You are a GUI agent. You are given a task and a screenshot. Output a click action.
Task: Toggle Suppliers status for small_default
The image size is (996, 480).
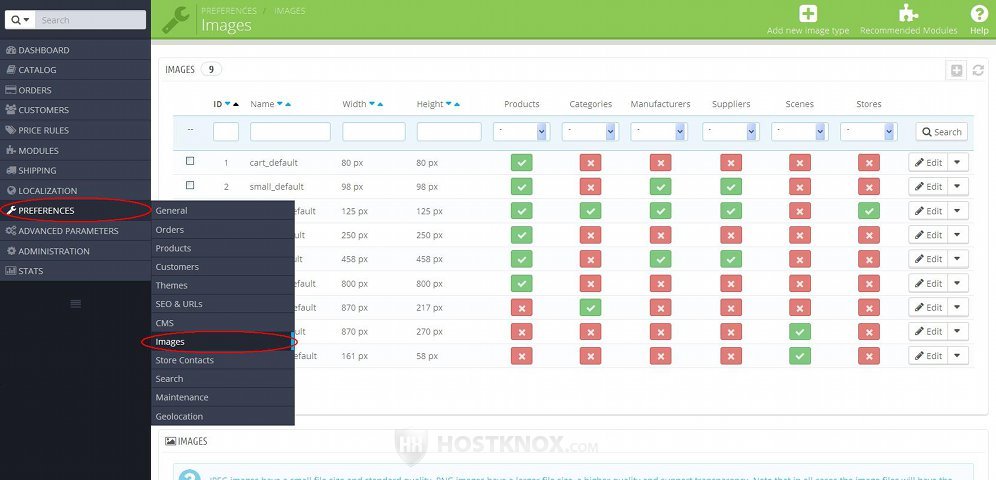(x=731, y=187)
